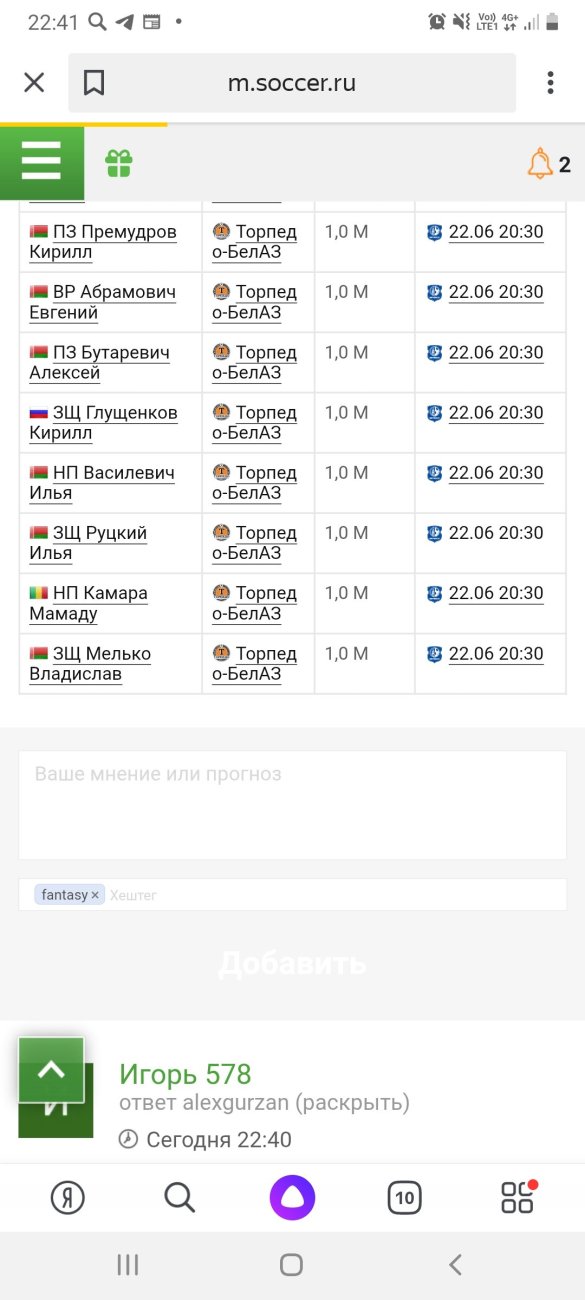Tap the green gift box icon

119,163
